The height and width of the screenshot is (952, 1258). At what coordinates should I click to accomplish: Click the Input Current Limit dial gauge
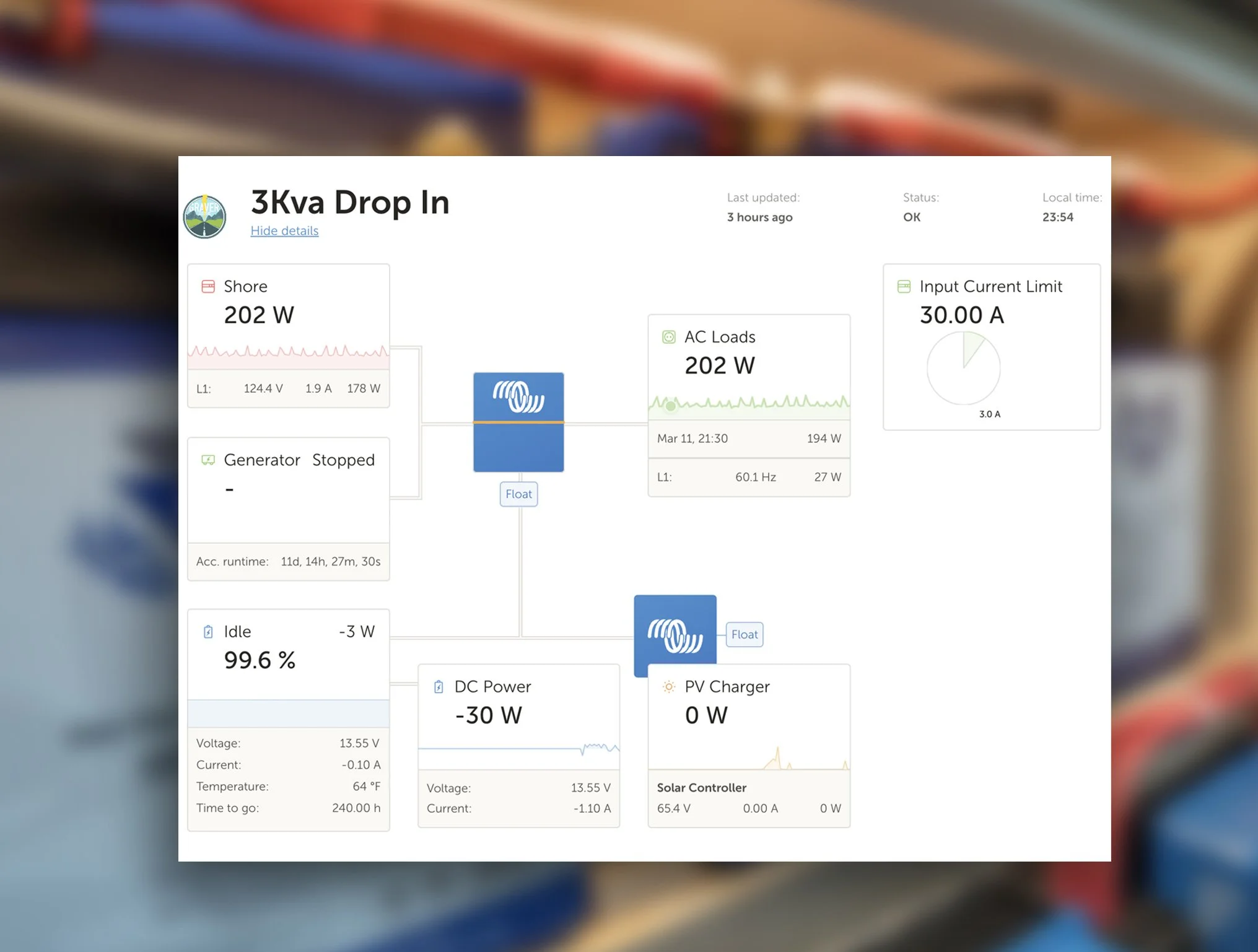(x=963, y=368)
